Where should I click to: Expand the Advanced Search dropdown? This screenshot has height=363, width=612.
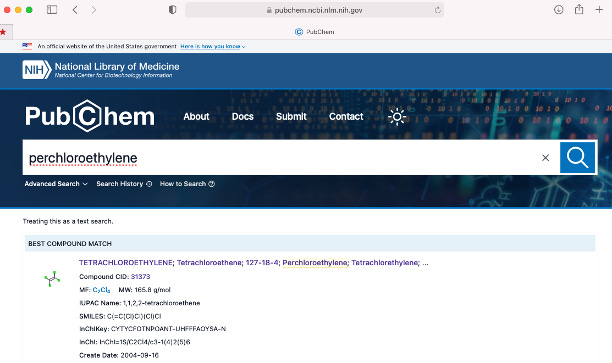tap(56, 183)
